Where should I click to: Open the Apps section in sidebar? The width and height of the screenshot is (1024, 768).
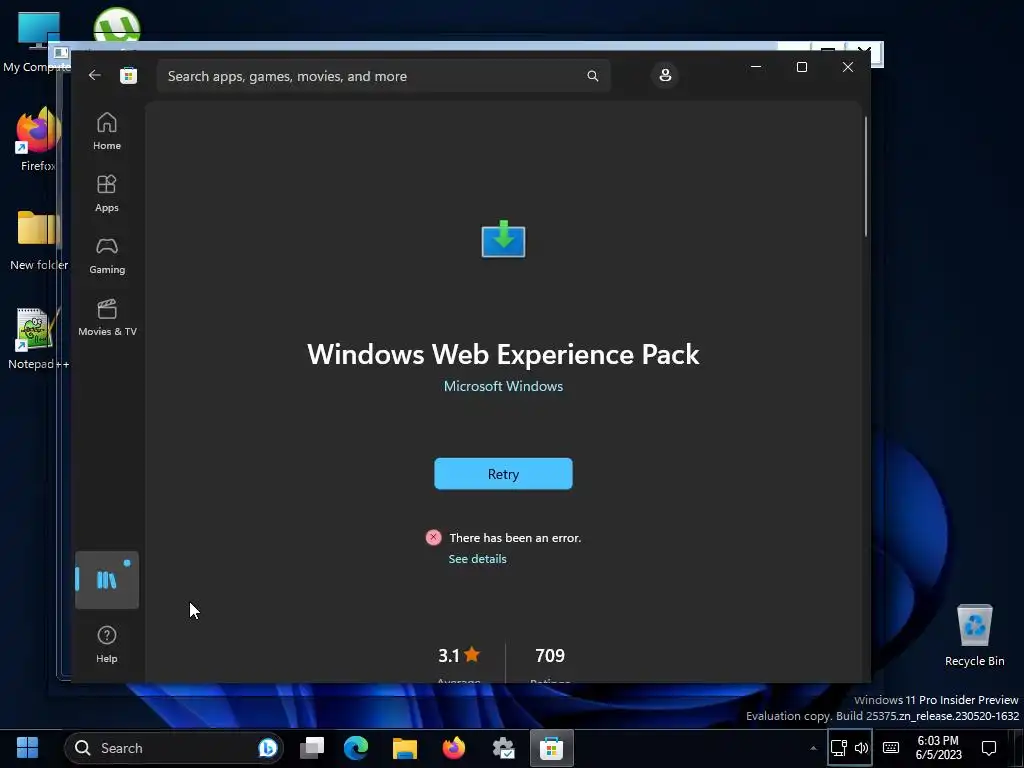click(x=107, y=193)
